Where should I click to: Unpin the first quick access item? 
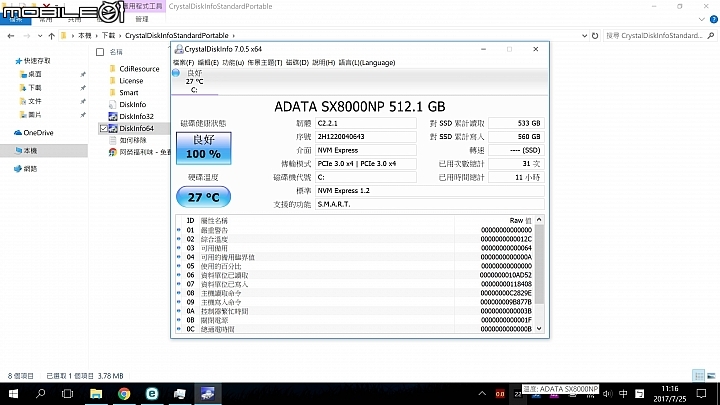(83, 74)
